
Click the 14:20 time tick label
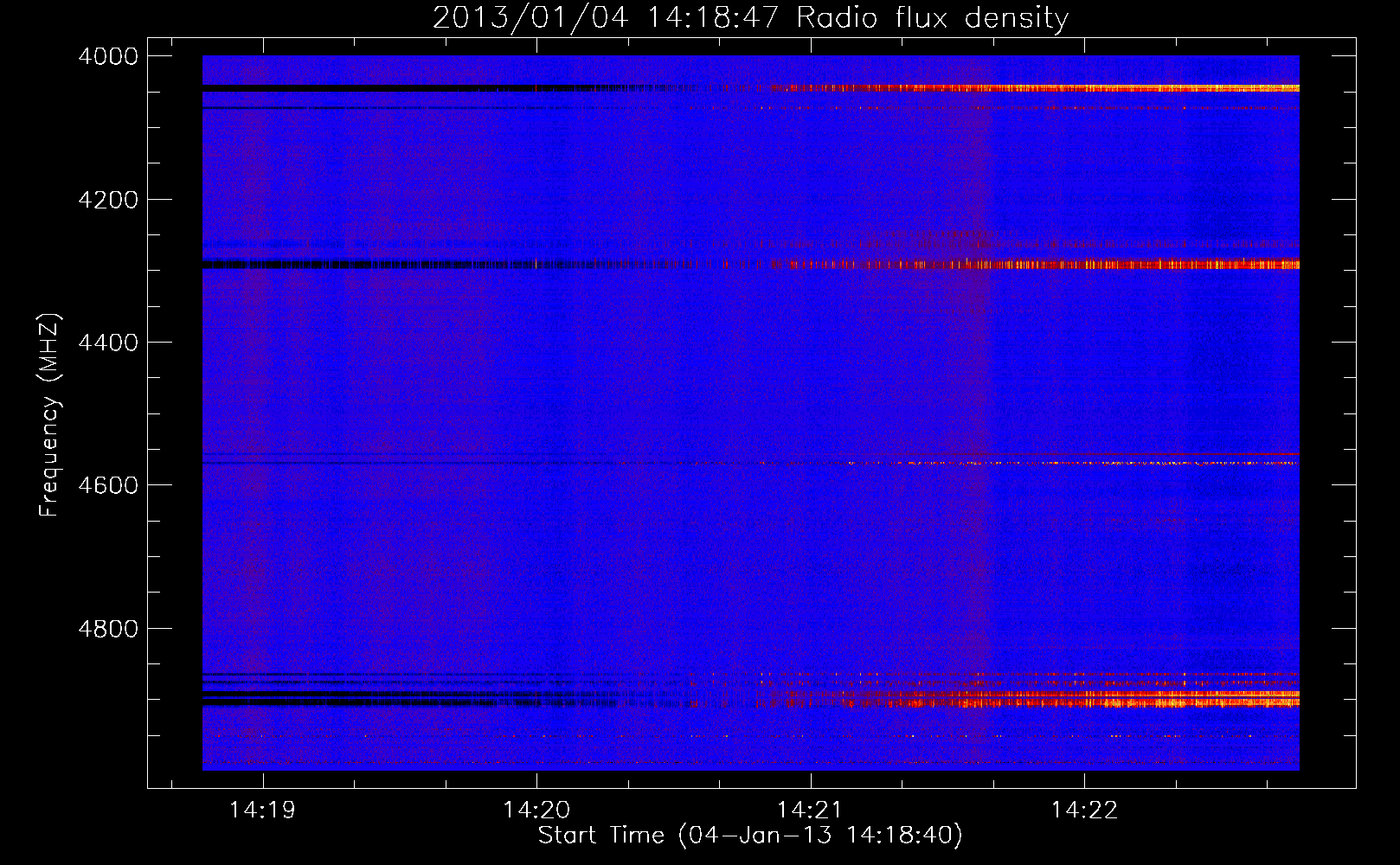click(536, 810)
